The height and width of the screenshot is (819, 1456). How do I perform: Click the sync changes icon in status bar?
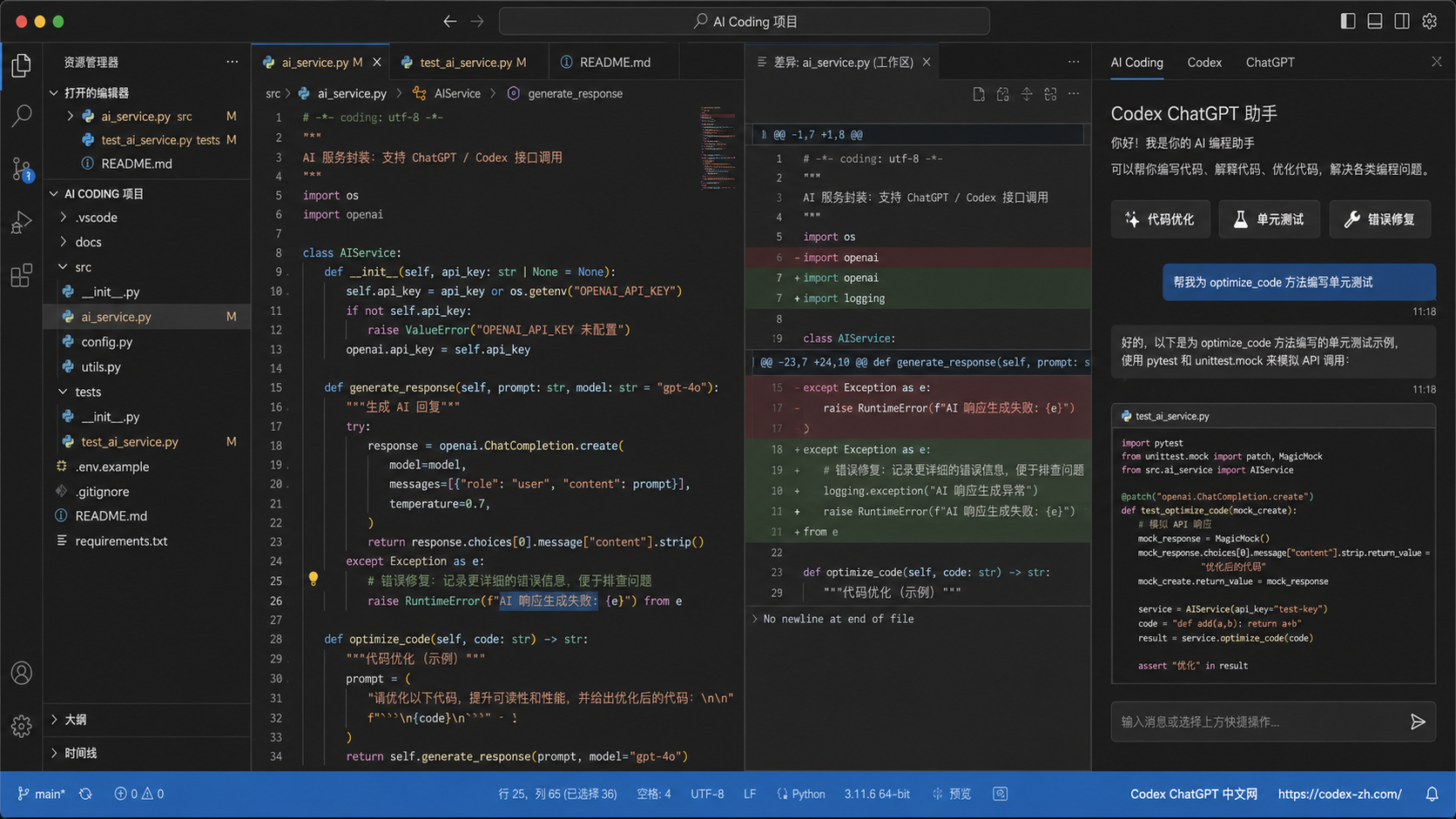click(x=85, y=794)
